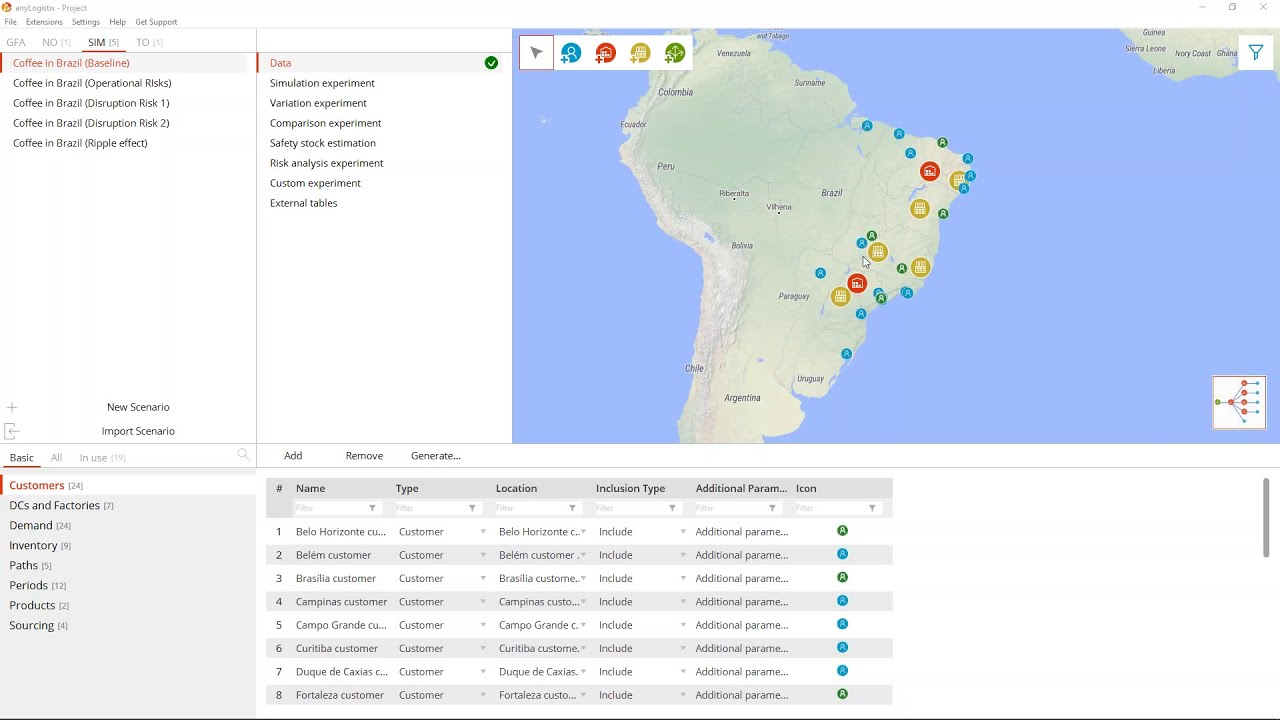Open the supply chain network thumbnail
Image resolution: width=1280 pixels, height=720 pixels.
(1240, 402)
